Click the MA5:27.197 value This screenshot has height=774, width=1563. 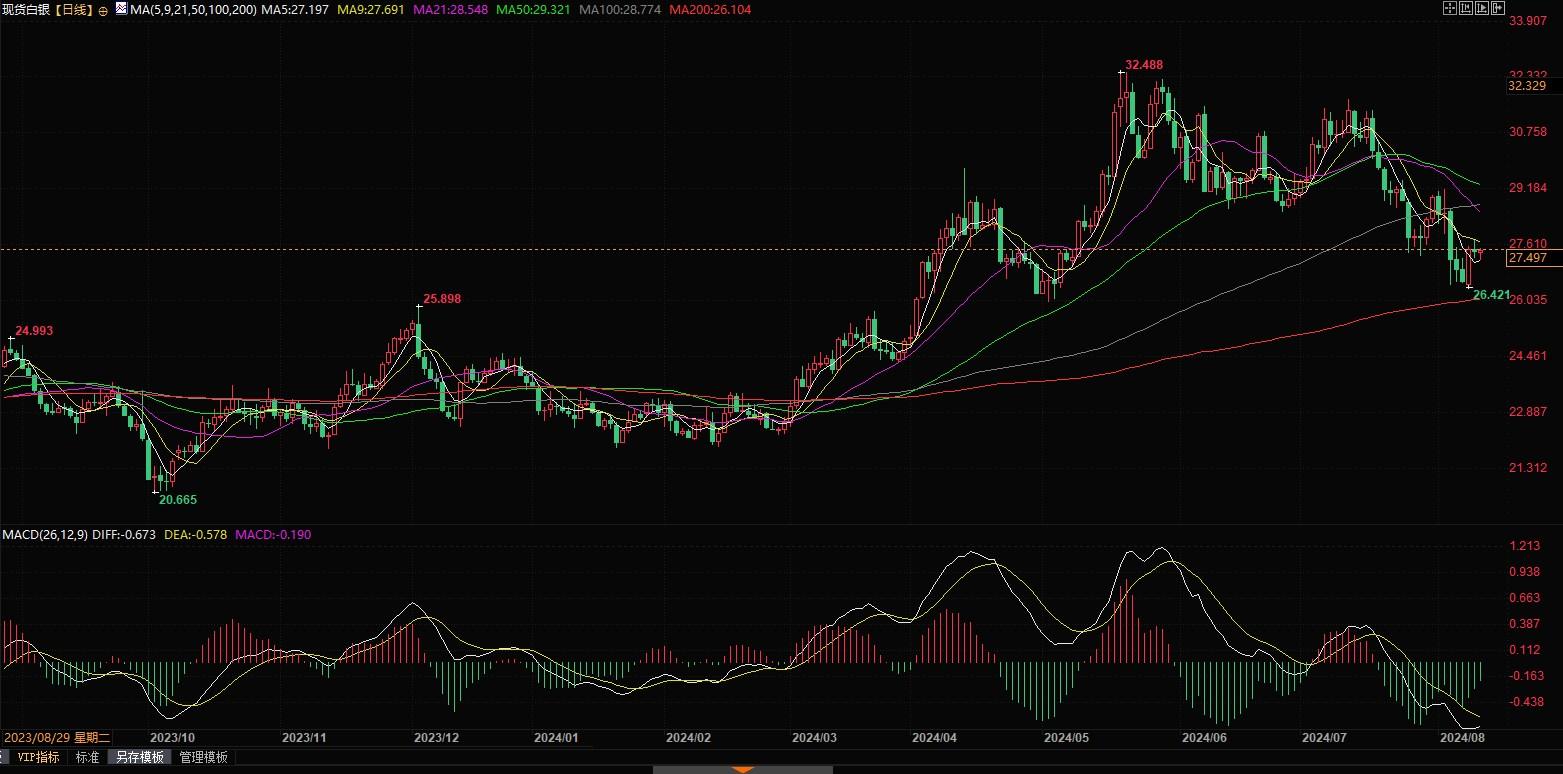[297, 9]
